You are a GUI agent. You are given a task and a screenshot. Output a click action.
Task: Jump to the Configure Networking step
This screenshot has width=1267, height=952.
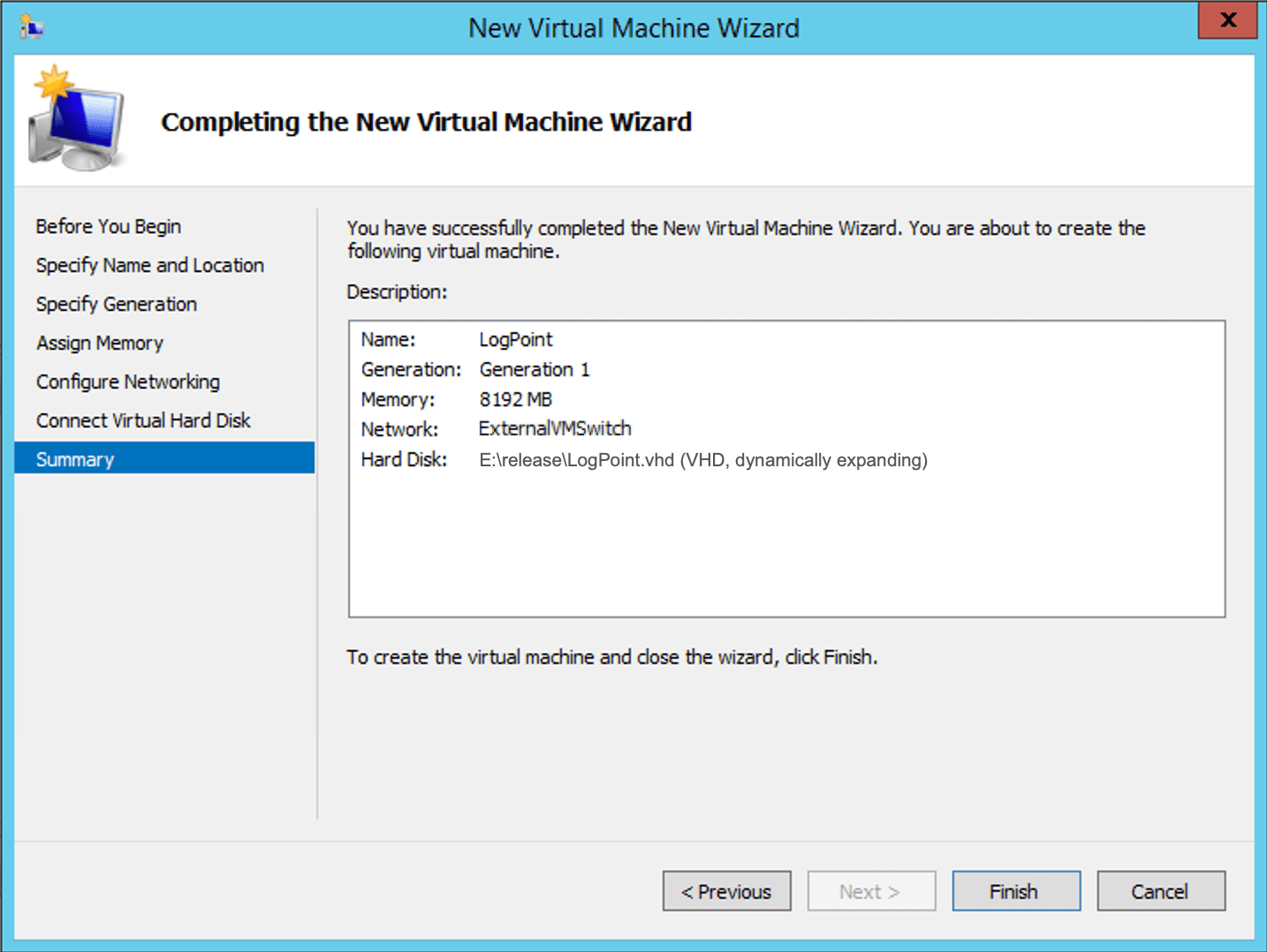coord(127,382)
